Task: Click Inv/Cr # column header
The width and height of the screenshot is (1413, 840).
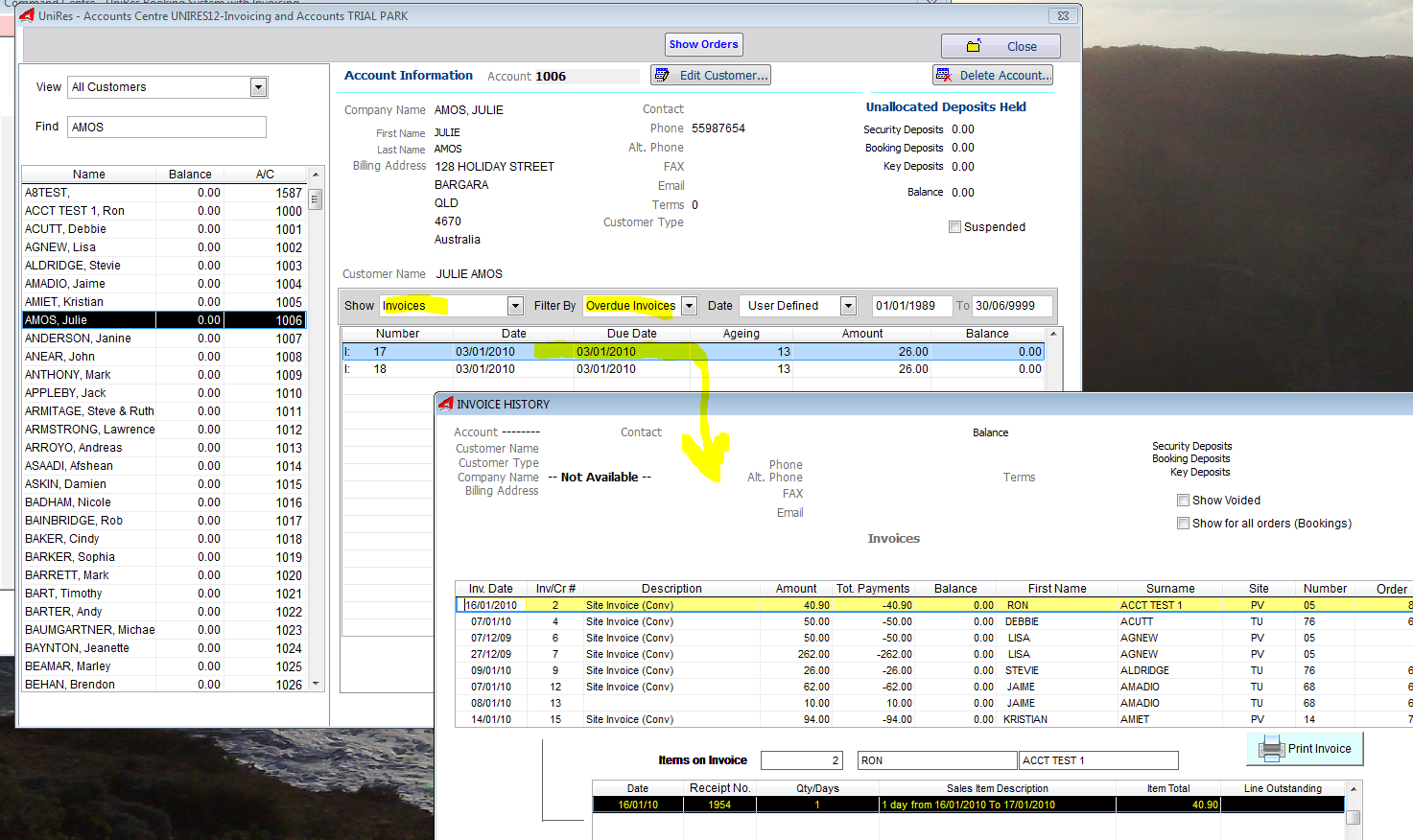Action: (x=555, y=589)
